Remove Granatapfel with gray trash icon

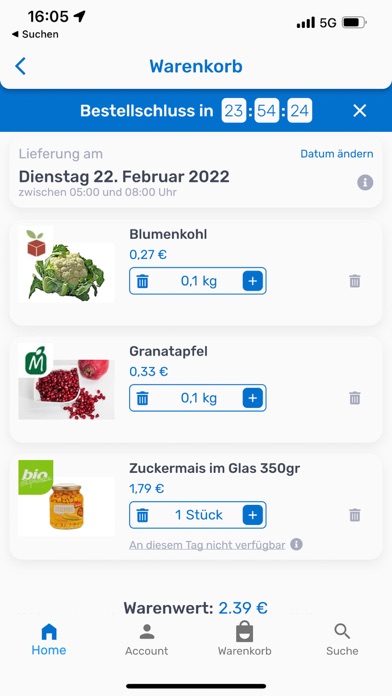coord(354,398)
